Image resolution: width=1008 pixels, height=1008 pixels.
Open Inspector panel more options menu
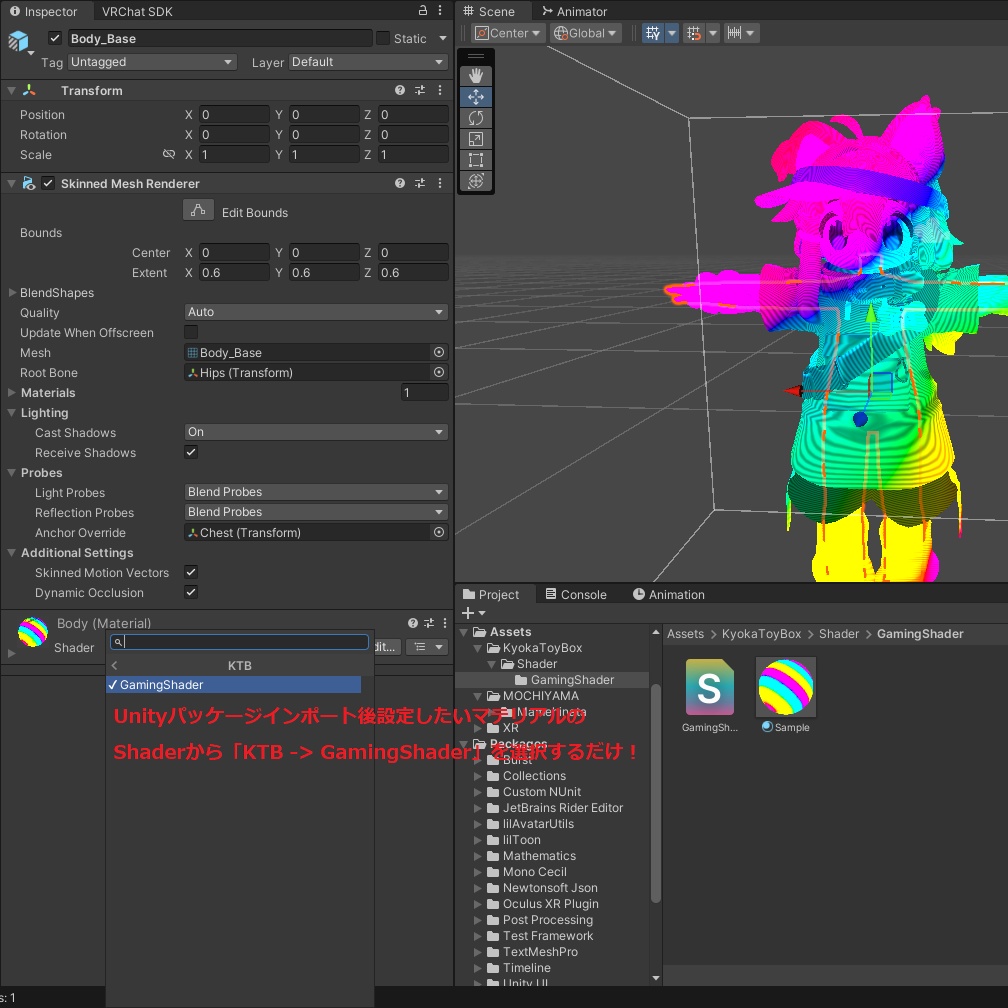[440, 11]
